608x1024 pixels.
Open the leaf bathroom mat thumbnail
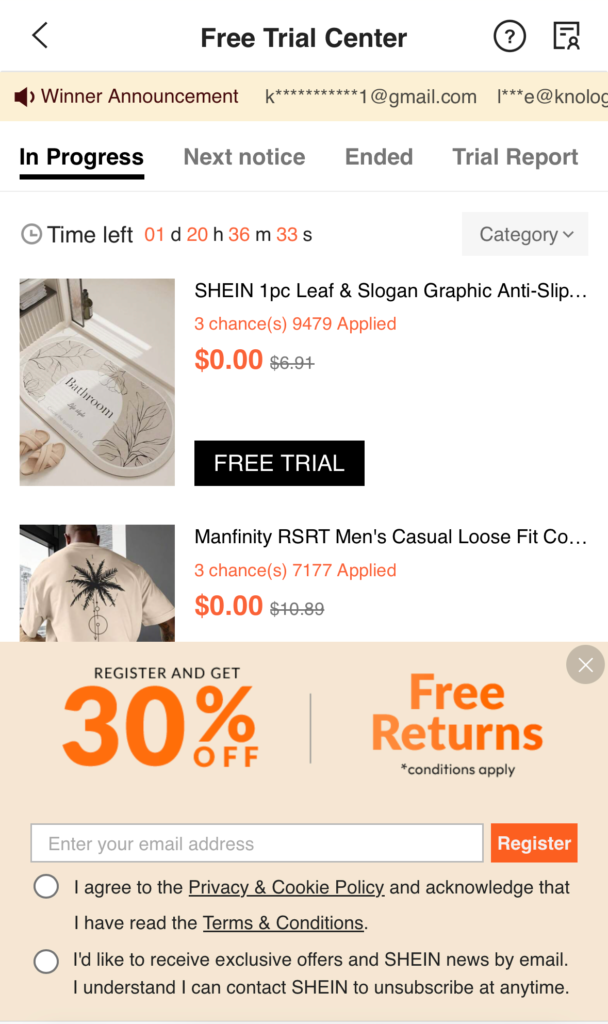pyautogui.click(x=97, y=382)
